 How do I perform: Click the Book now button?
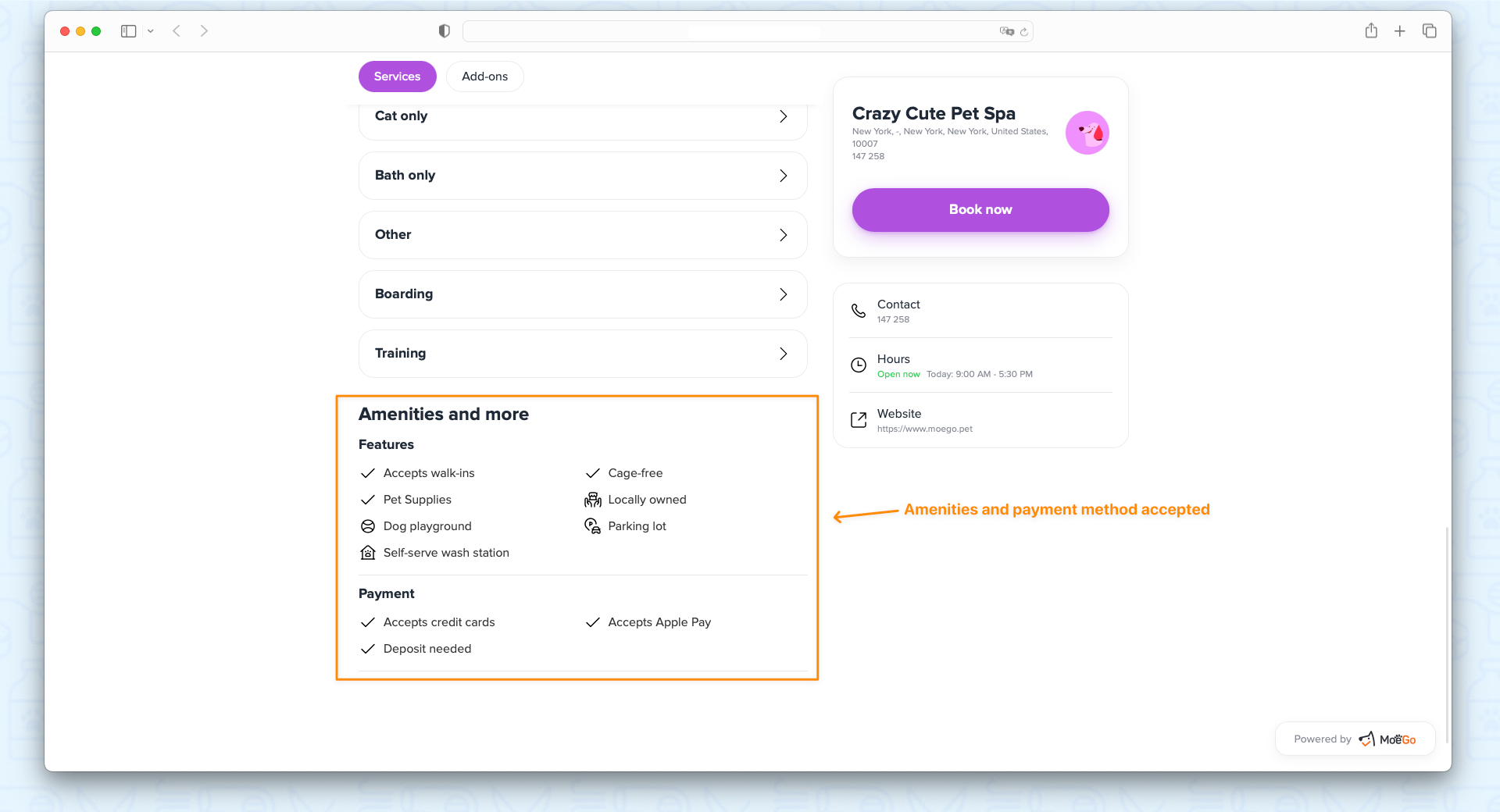click(x=980, y=210)
